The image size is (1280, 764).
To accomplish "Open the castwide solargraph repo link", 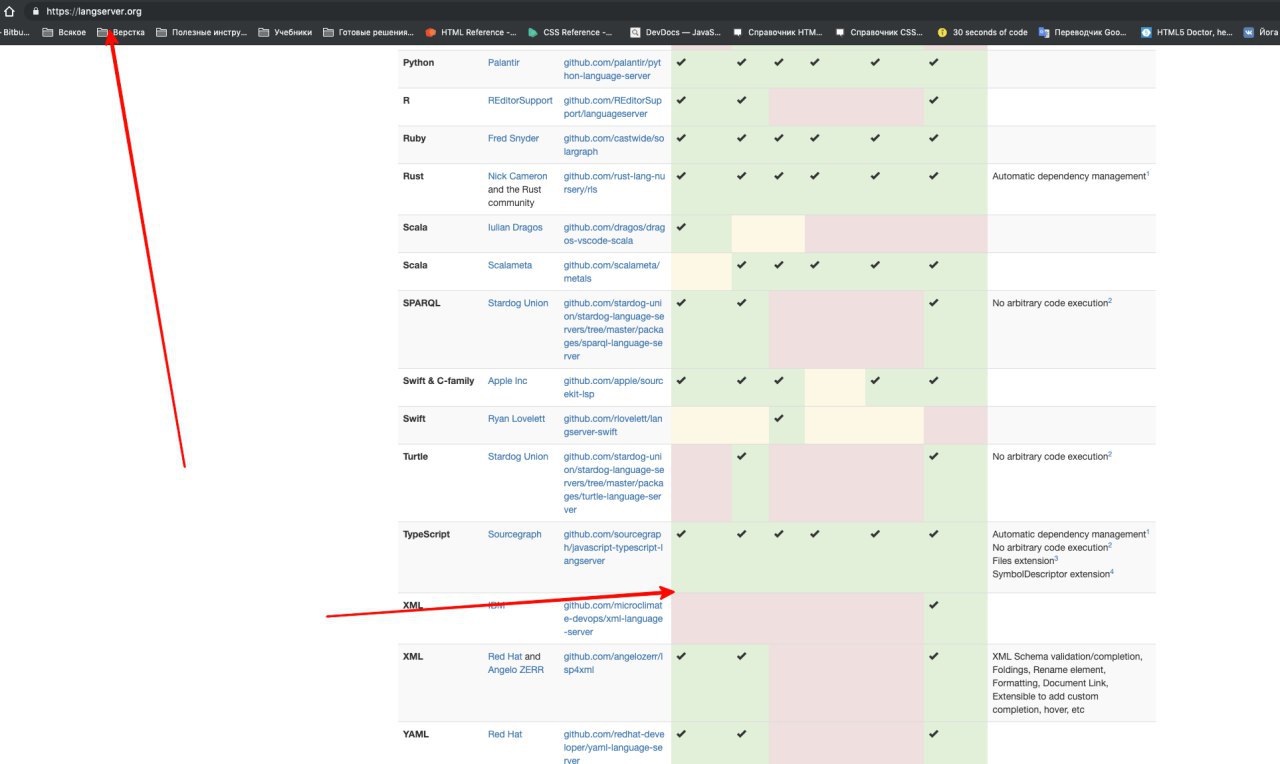I will (613, 145).
